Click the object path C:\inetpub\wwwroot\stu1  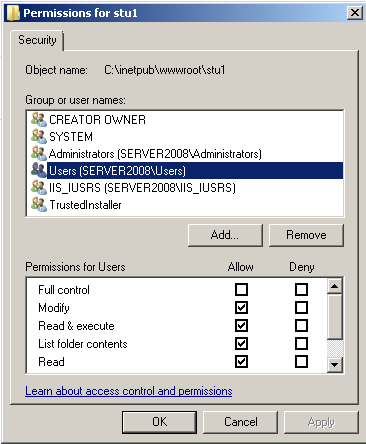tap(165, 70)
